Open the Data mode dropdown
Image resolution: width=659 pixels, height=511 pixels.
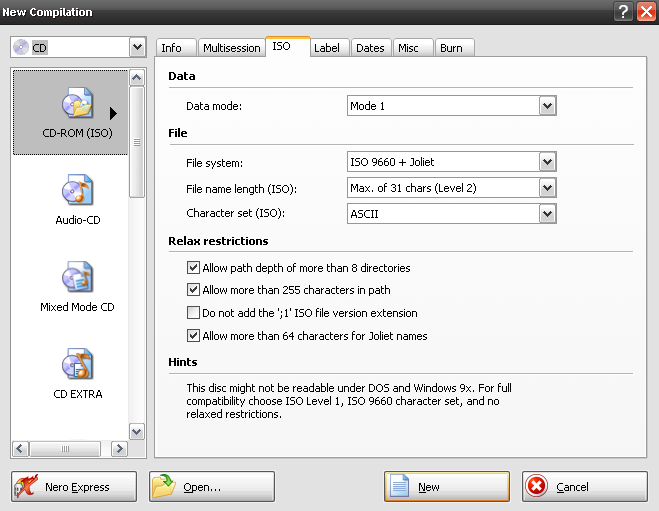tap(547, 106)
